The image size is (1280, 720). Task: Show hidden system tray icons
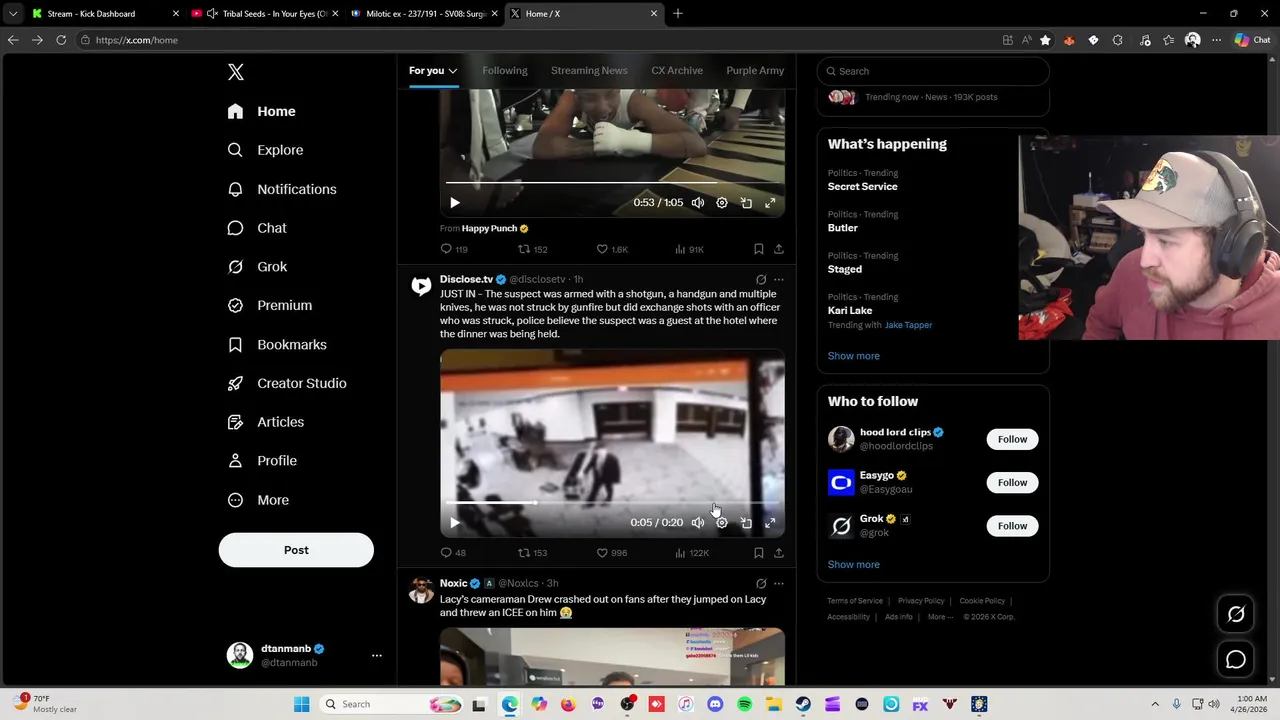pos(1155,704)
